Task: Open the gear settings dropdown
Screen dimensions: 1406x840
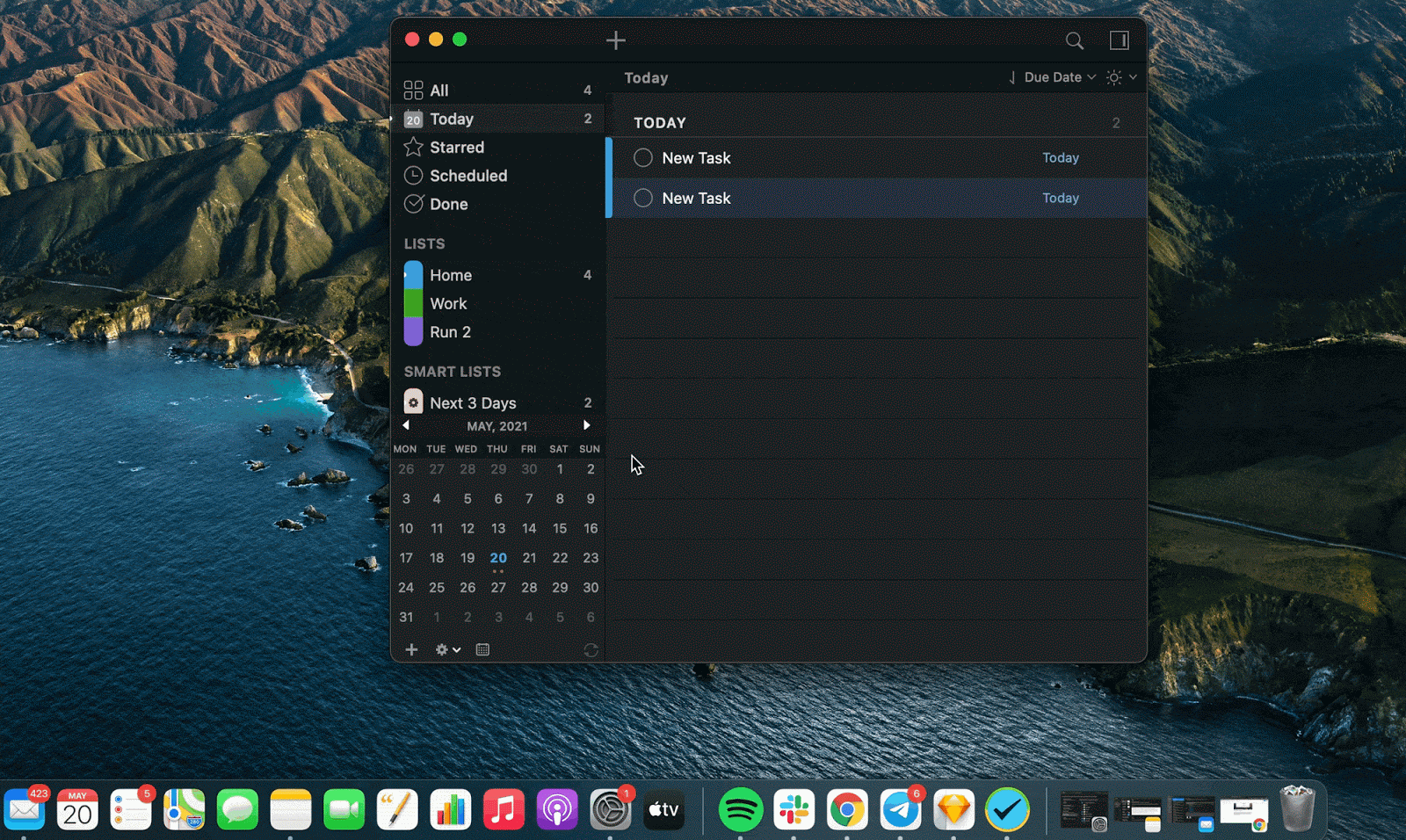Action: 447,649
